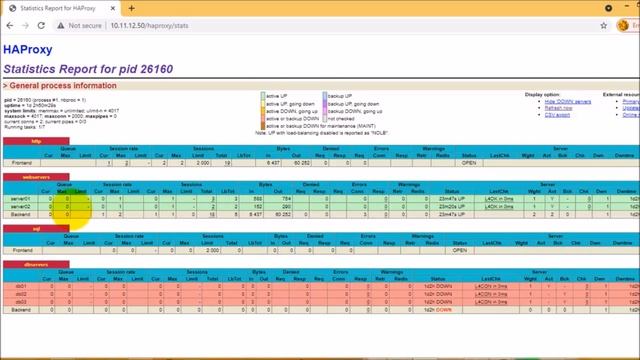Click the Not secure warning icon
The image size is (640, 360).
61,25
